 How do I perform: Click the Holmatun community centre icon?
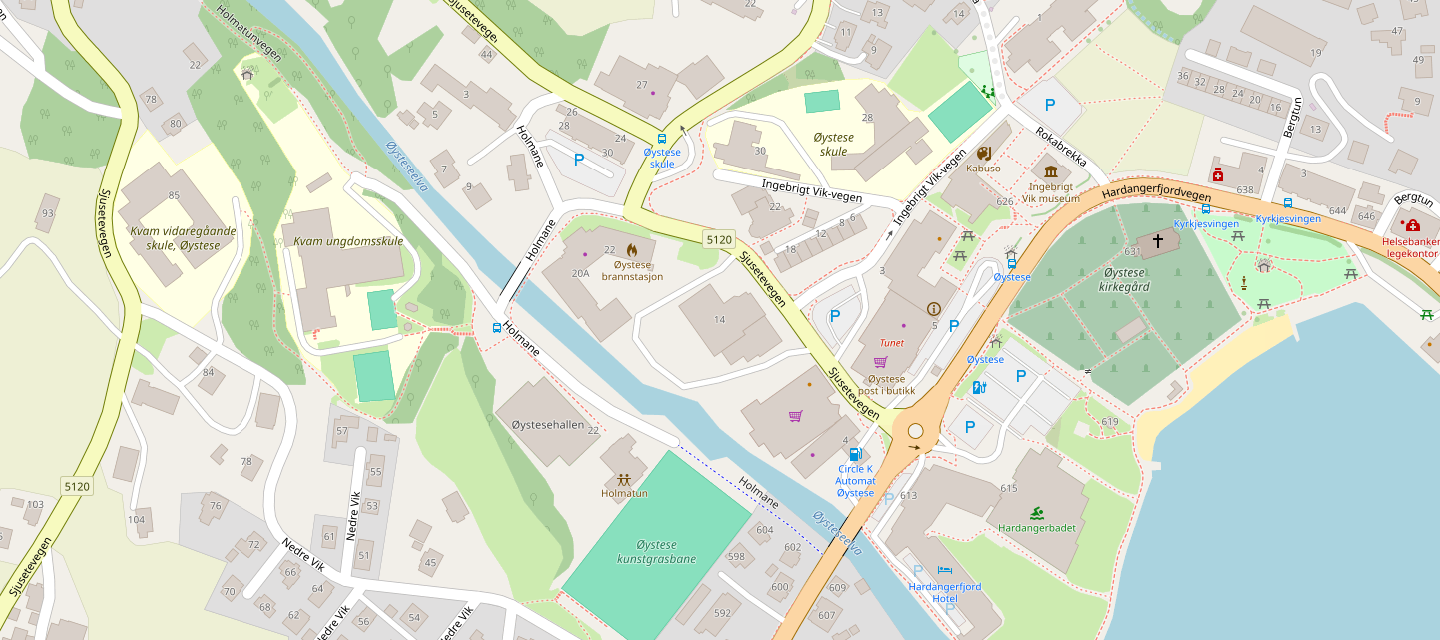pyautogui.click(x=624, y=479)
